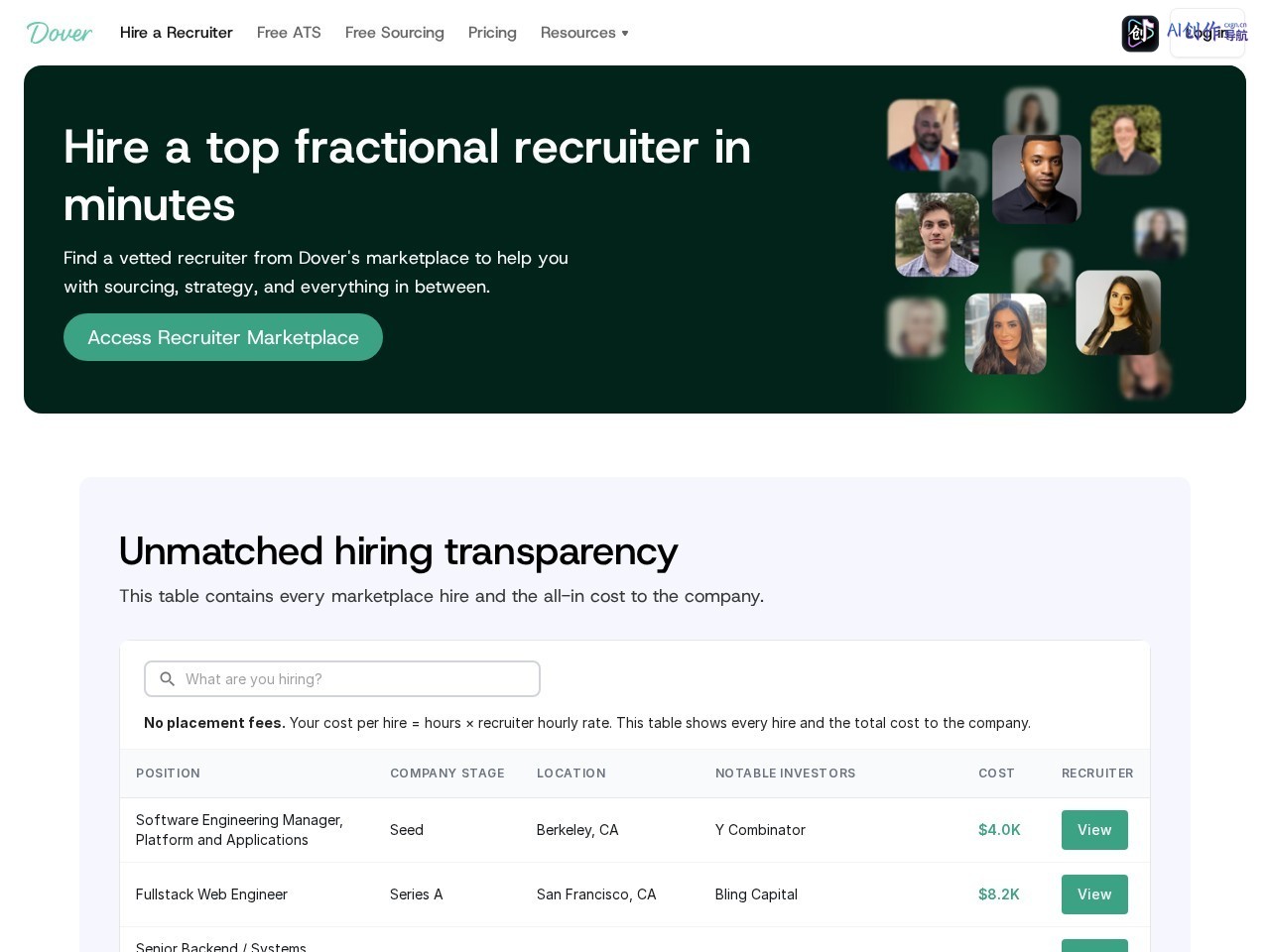1270x952 pixels.
Task: Go to the Free ATS page
Action: pos(289,33)
